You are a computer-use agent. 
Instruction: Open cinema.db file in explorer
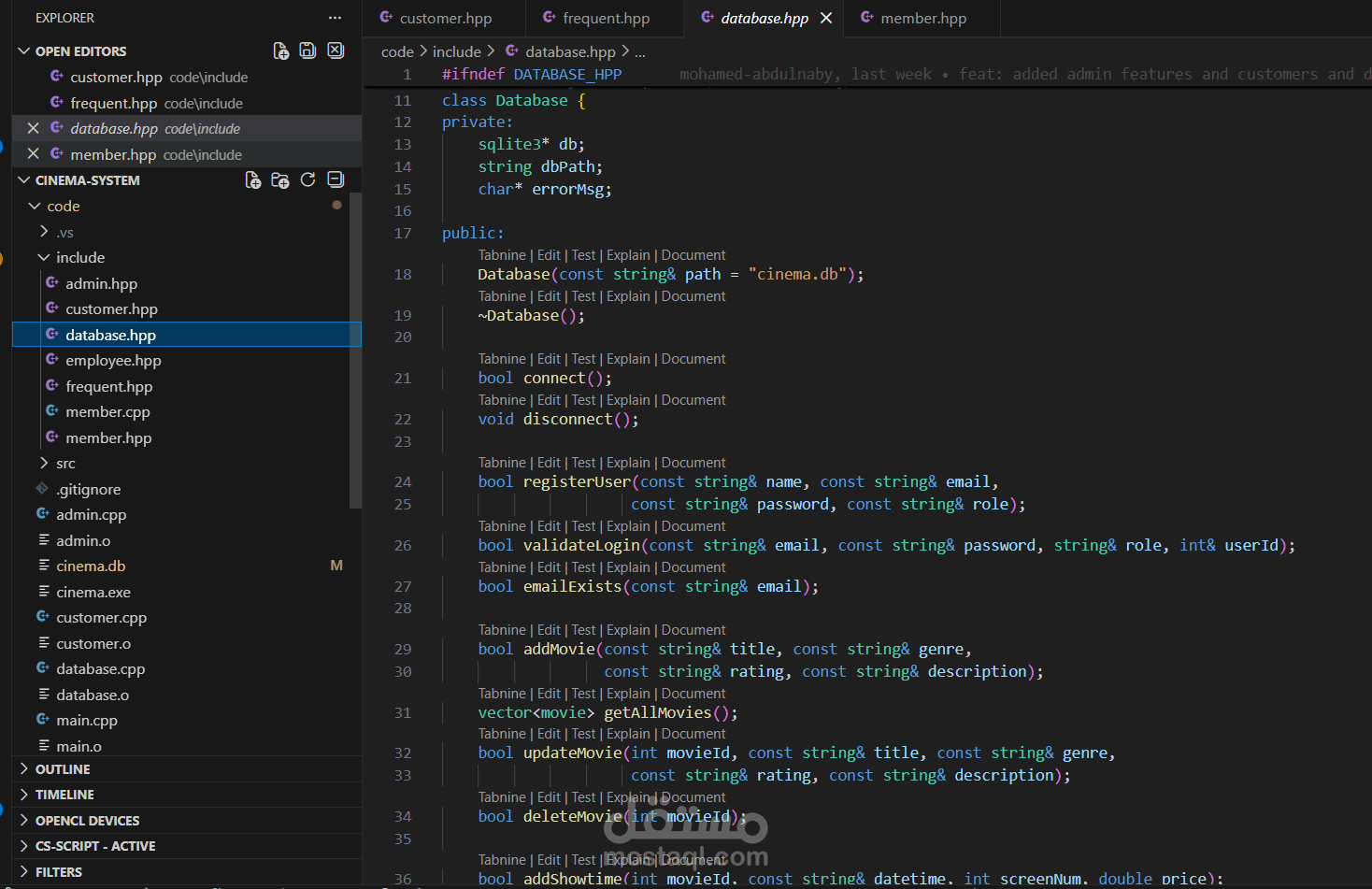[x=91, y=566]
